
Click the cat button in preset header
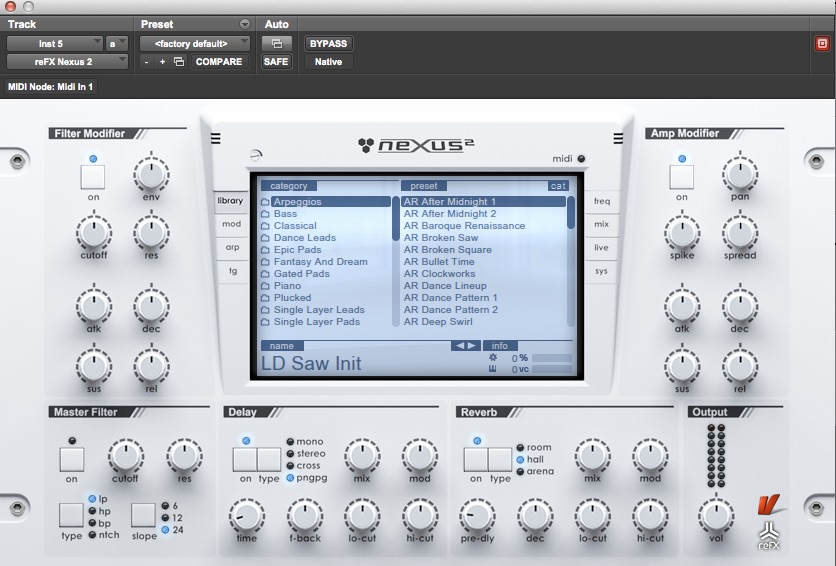click(x=558, y=186)
